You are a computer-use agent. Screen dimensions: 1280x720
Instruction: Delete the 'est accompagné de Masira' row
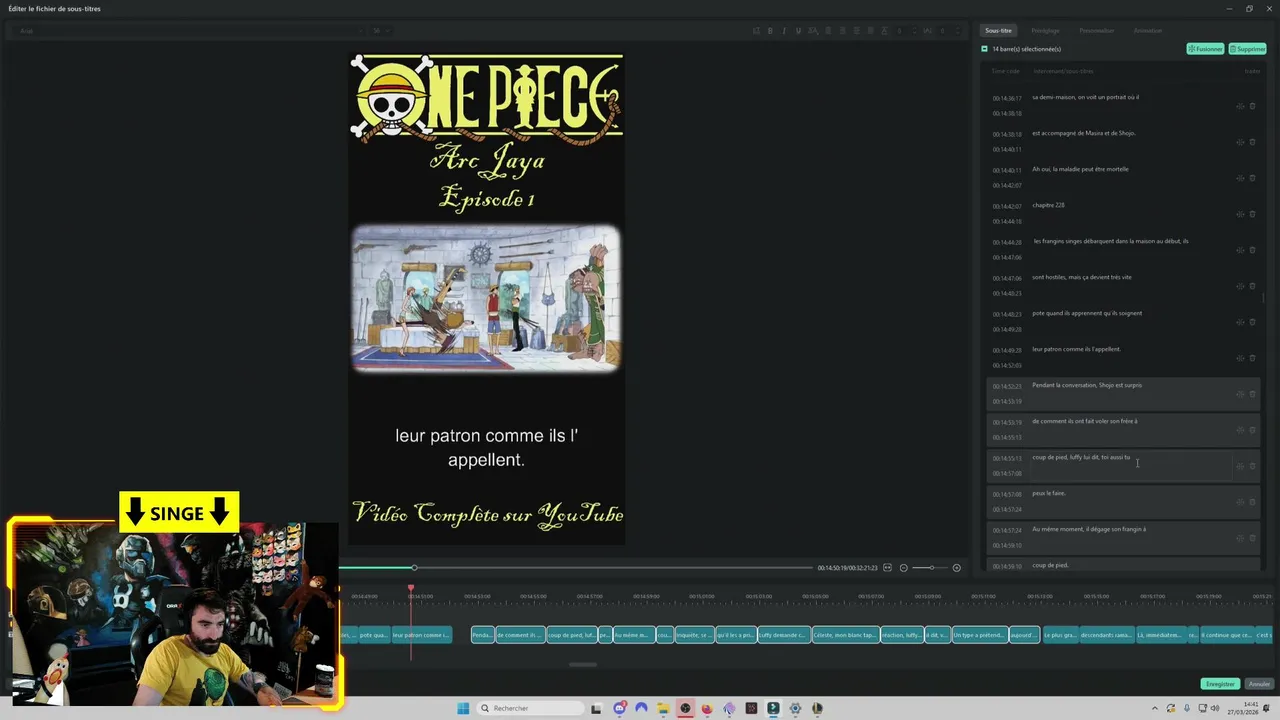pos(1252,142)
